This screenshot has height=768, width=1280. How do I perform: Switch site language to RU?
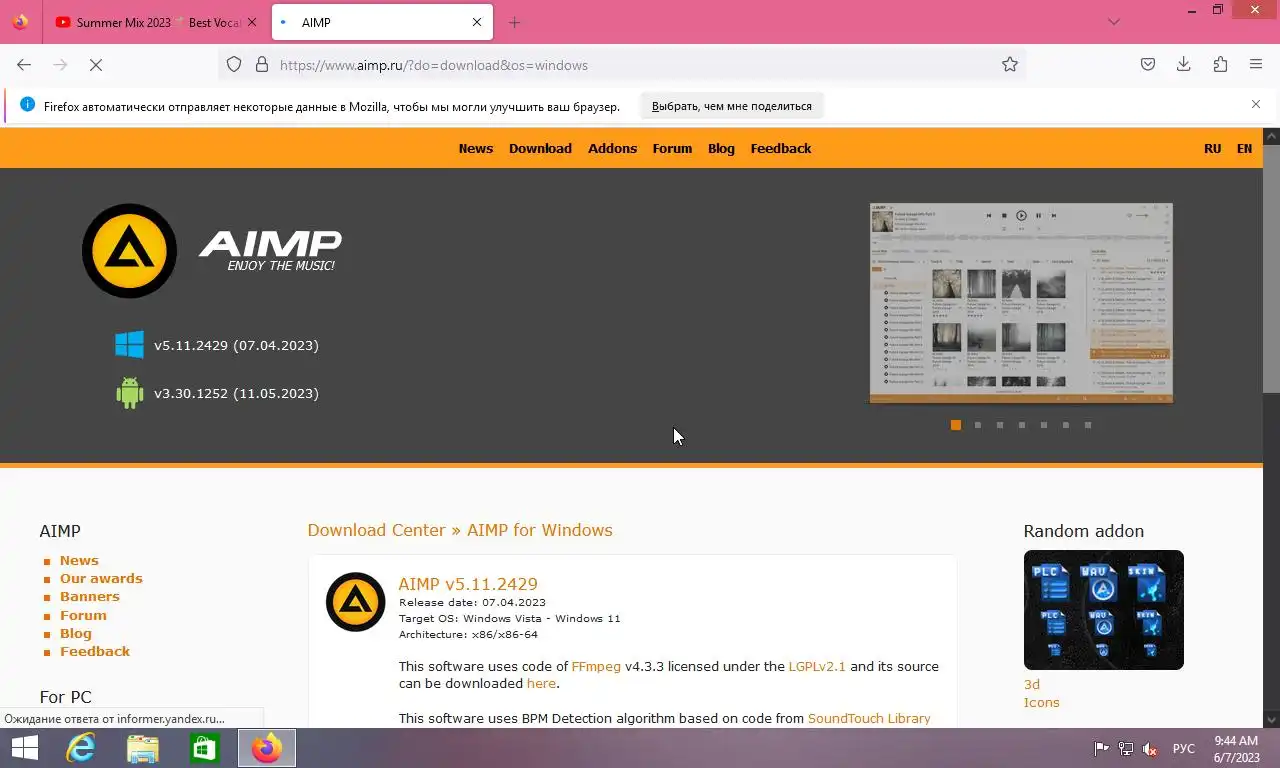pos(1213,148)
